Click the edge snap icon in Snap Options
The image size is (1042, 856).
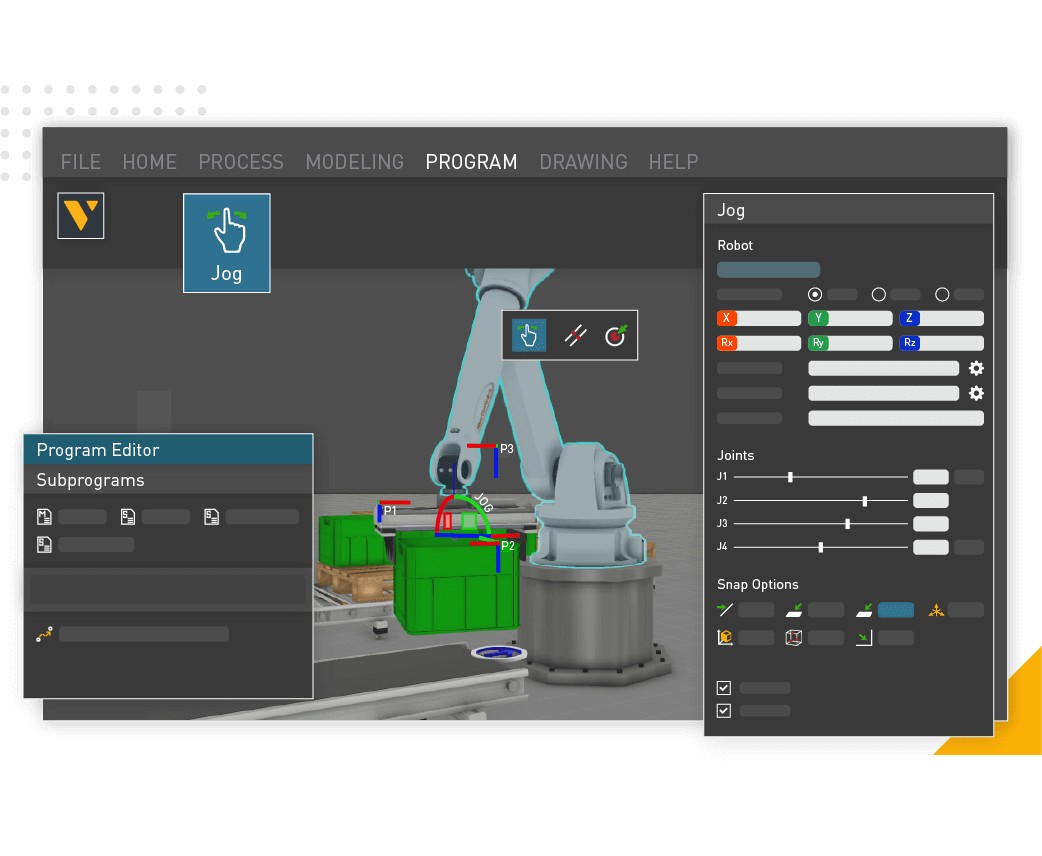[x=724, y=610]
